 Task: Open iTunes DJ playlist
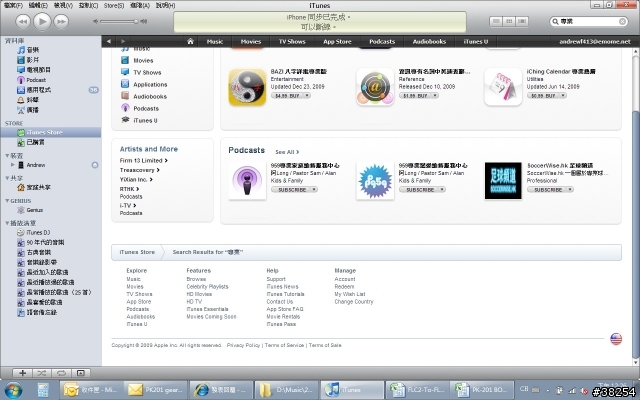[x=38, y=232]
